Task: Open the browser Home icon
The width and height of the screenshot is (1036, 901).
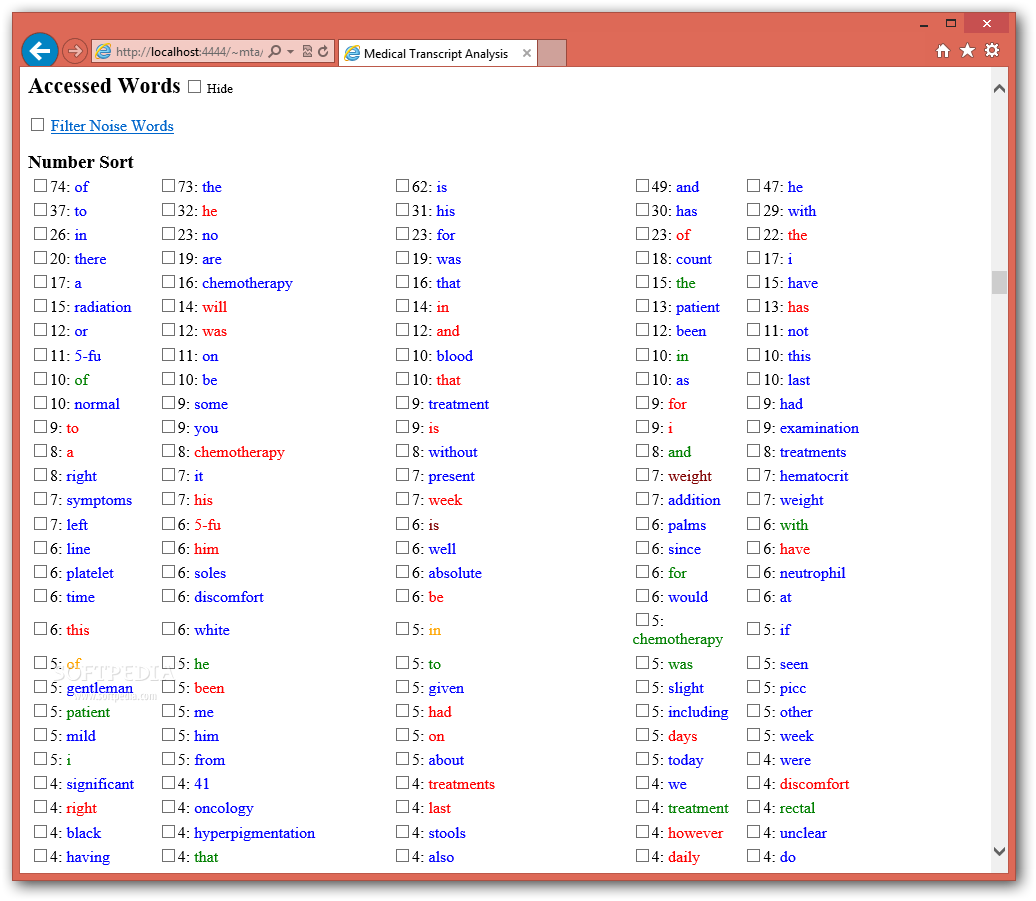Action: (943, 51)
